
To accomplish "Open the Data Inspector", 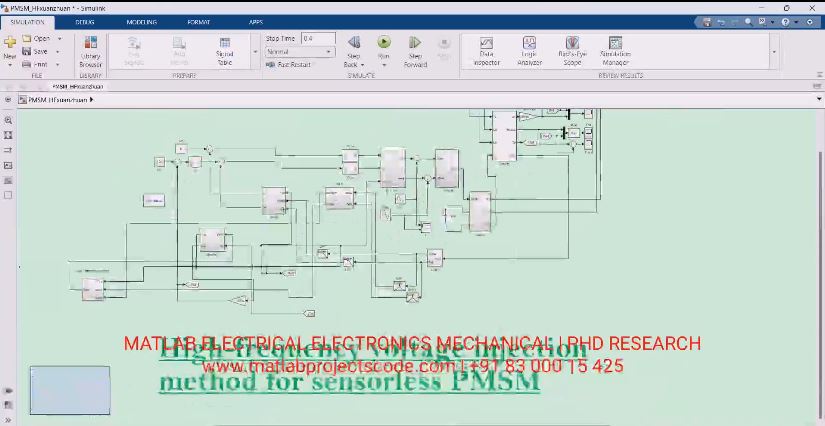I will [486, 48].
